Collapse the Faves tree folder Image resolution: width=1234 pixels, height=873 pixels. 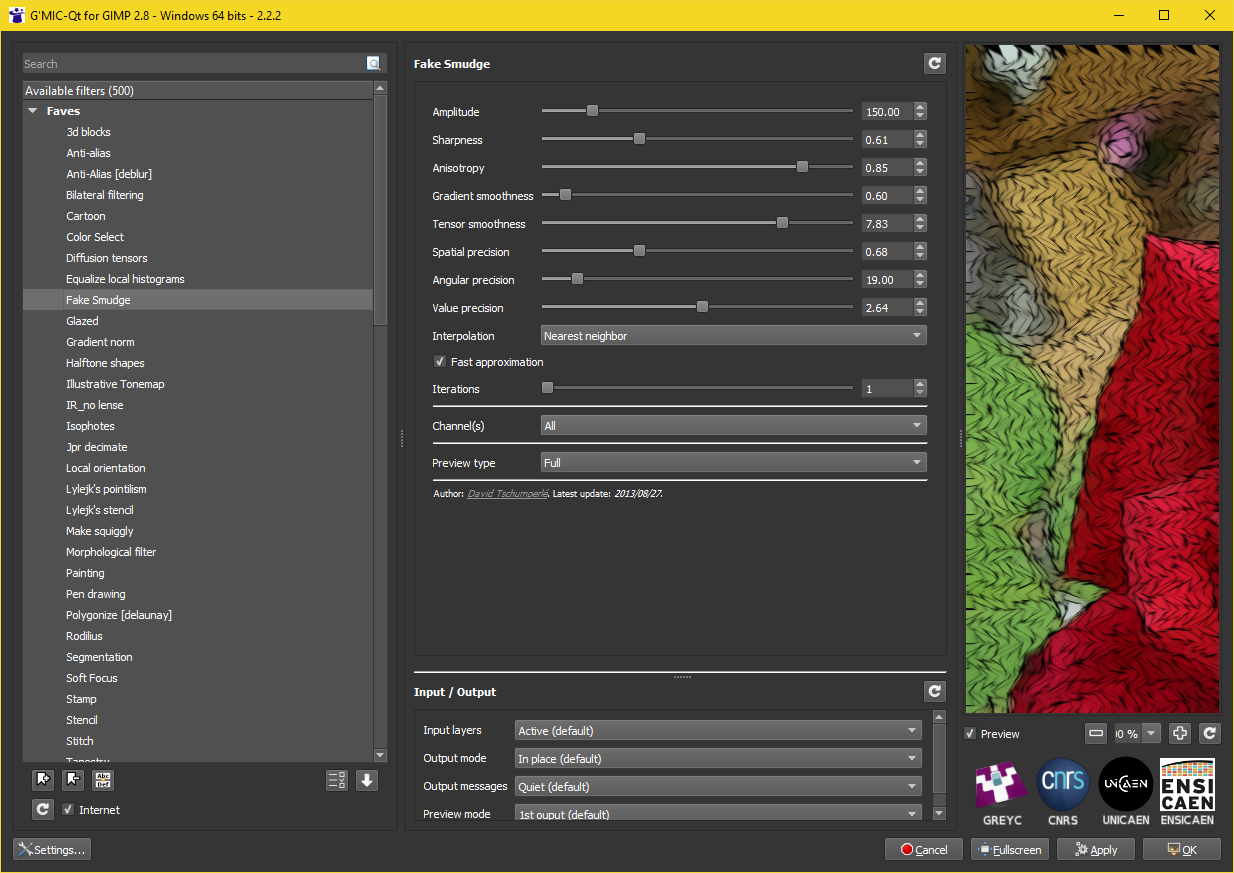(x=32, y=111)
